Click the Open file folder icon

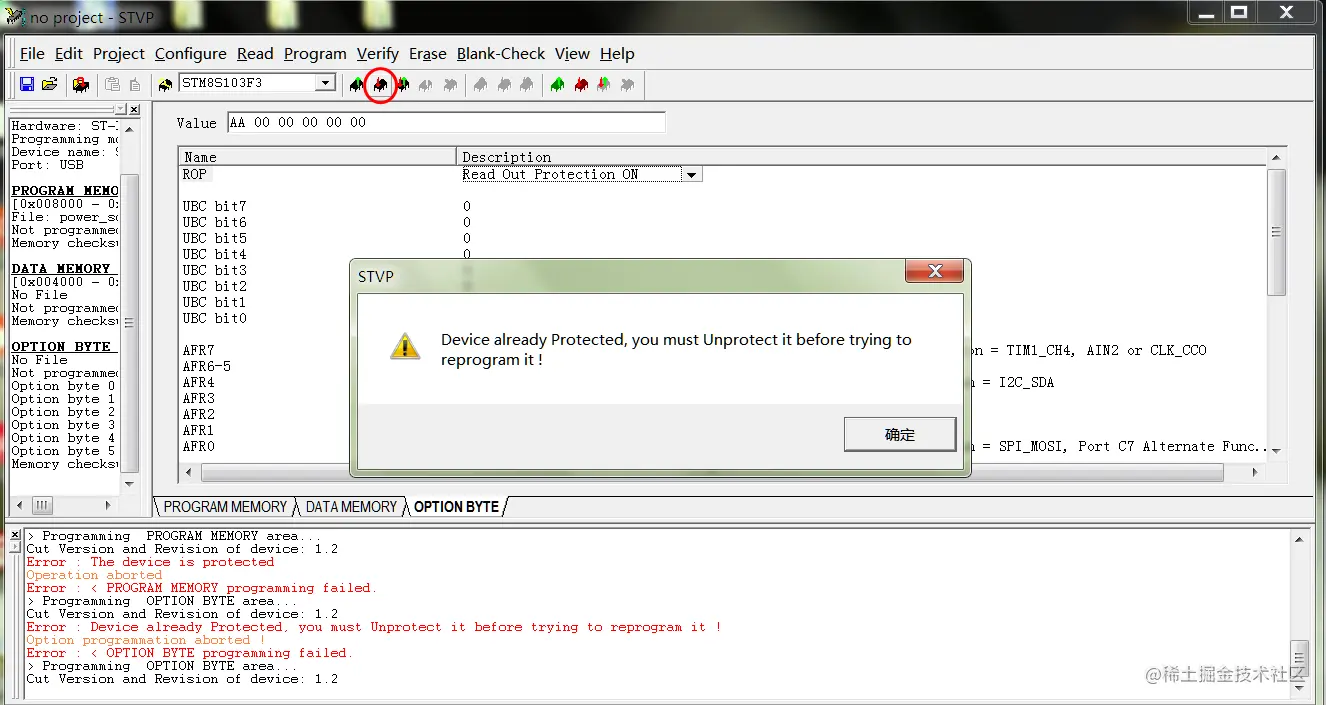coord(49,84)
